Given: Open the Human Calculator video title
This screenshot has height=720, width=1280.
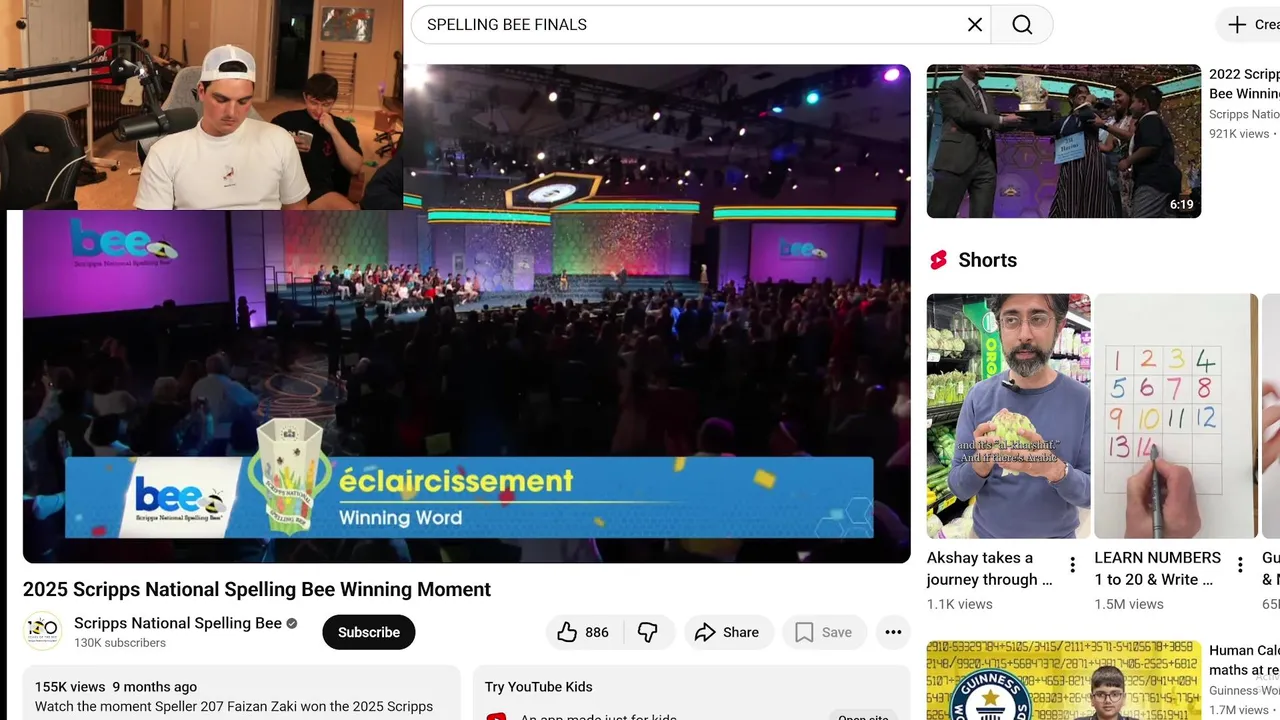Looking at the screenshot, I should pos(1244,660).
